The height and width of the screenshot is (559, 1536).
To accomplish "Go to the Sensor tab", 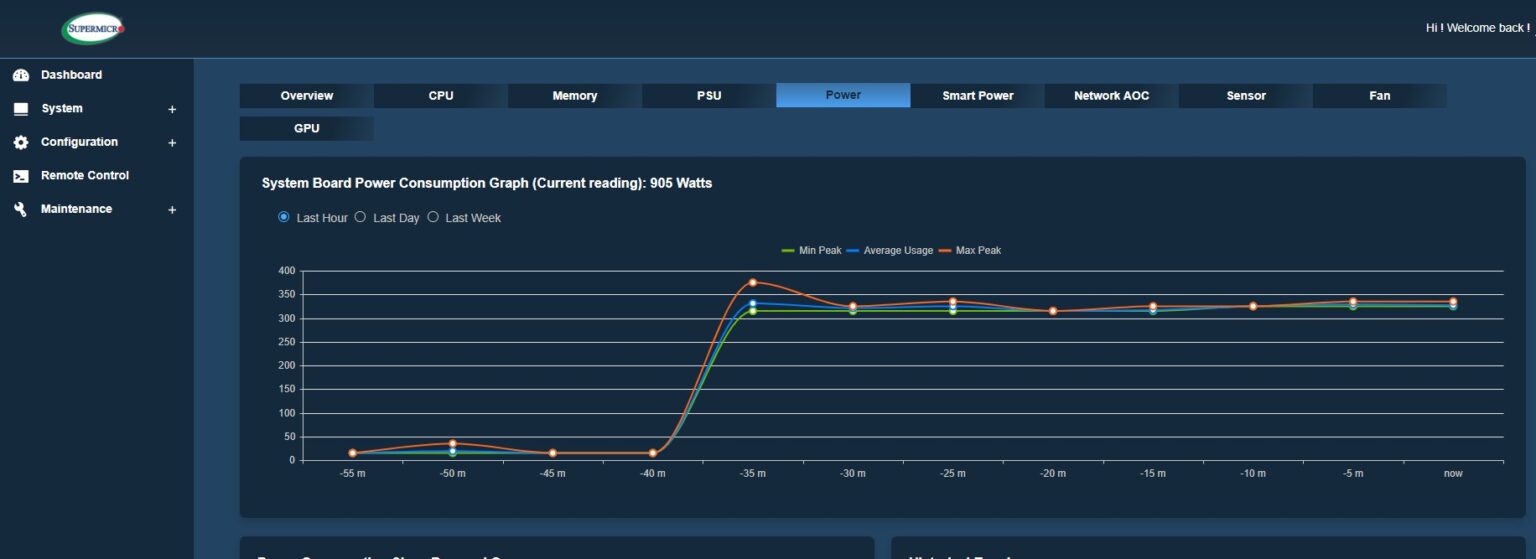I will pyautogui.click(x=1246, y=96).
